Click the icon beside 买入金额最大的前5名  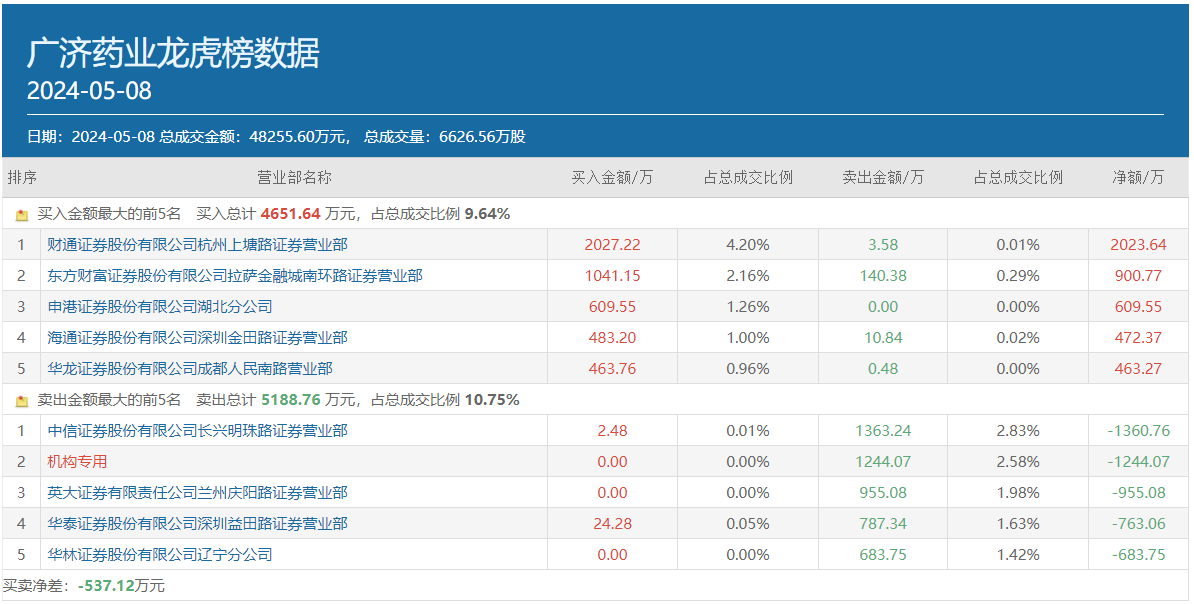pos(22,214)
